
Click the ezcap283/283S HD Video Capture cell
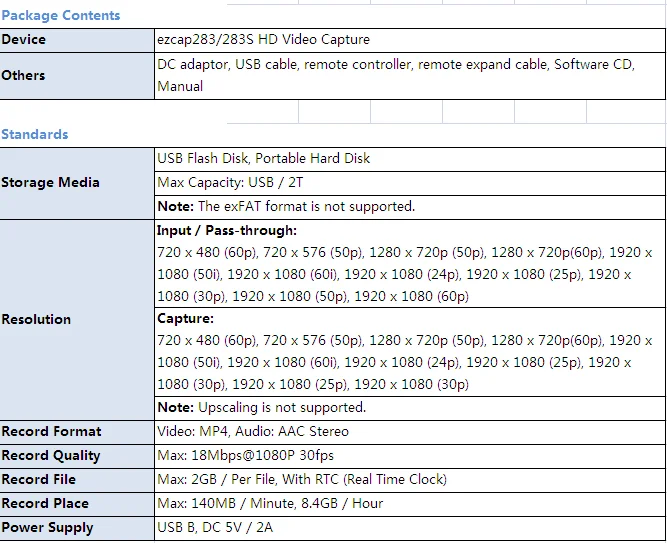264,39
